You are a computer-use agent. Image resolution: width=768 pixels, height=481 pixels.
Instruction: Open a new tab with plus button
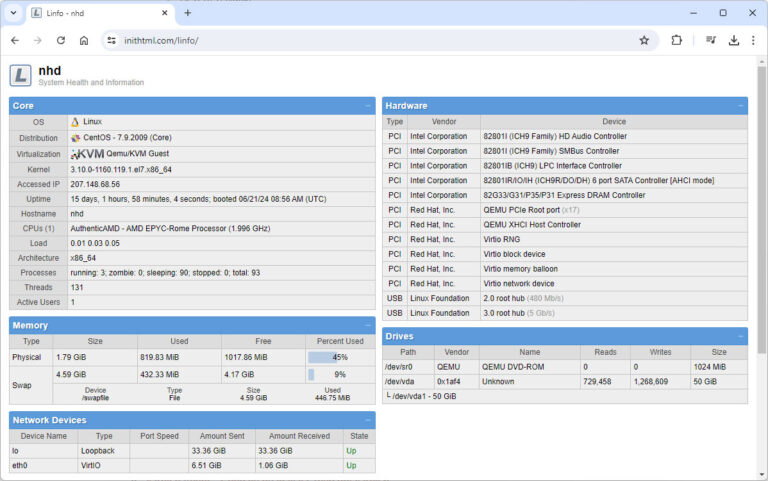[x=188, y=13]
